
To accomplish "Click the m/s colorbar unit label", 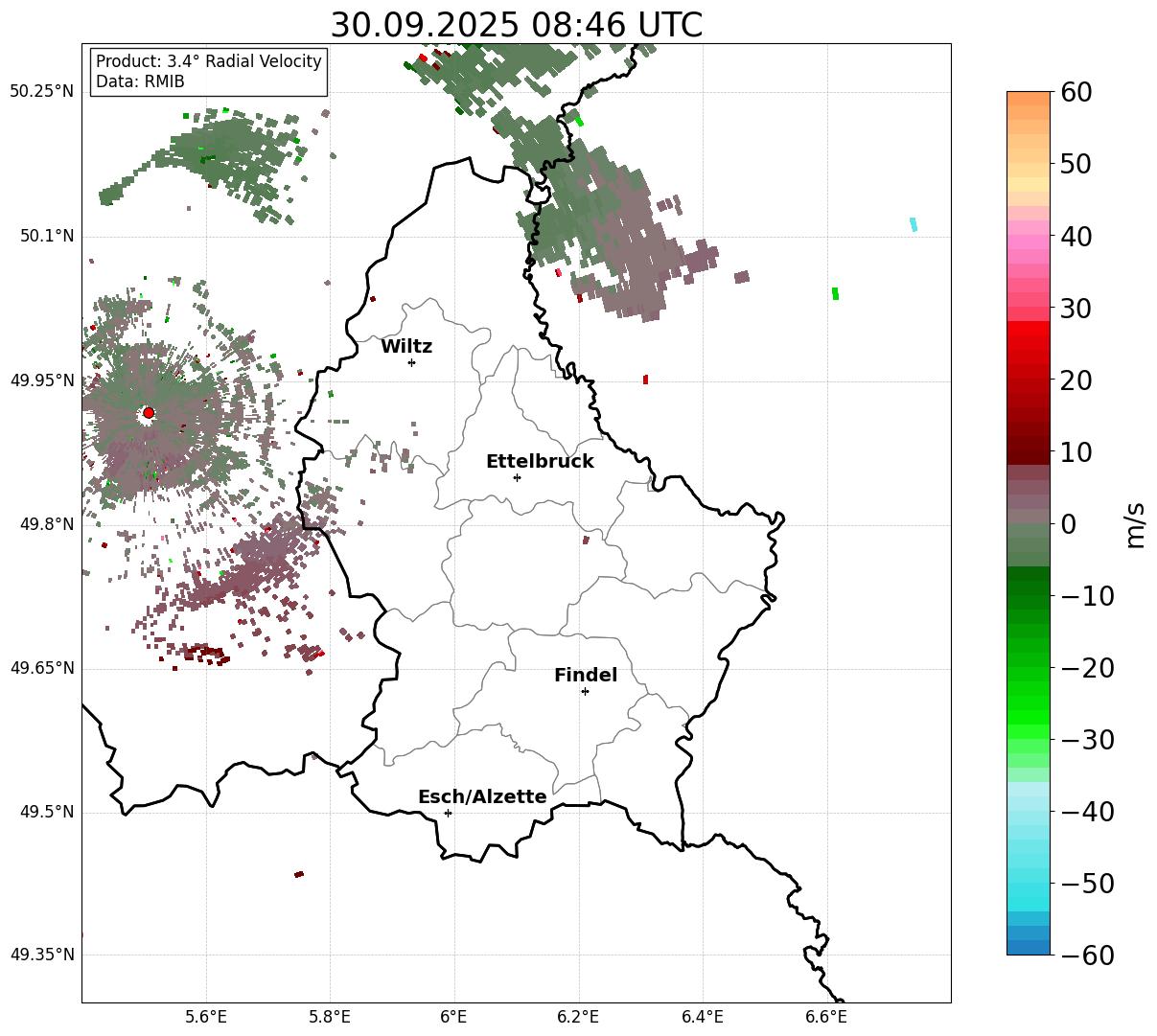I will pyautogui.click(x=1136, y=524).
